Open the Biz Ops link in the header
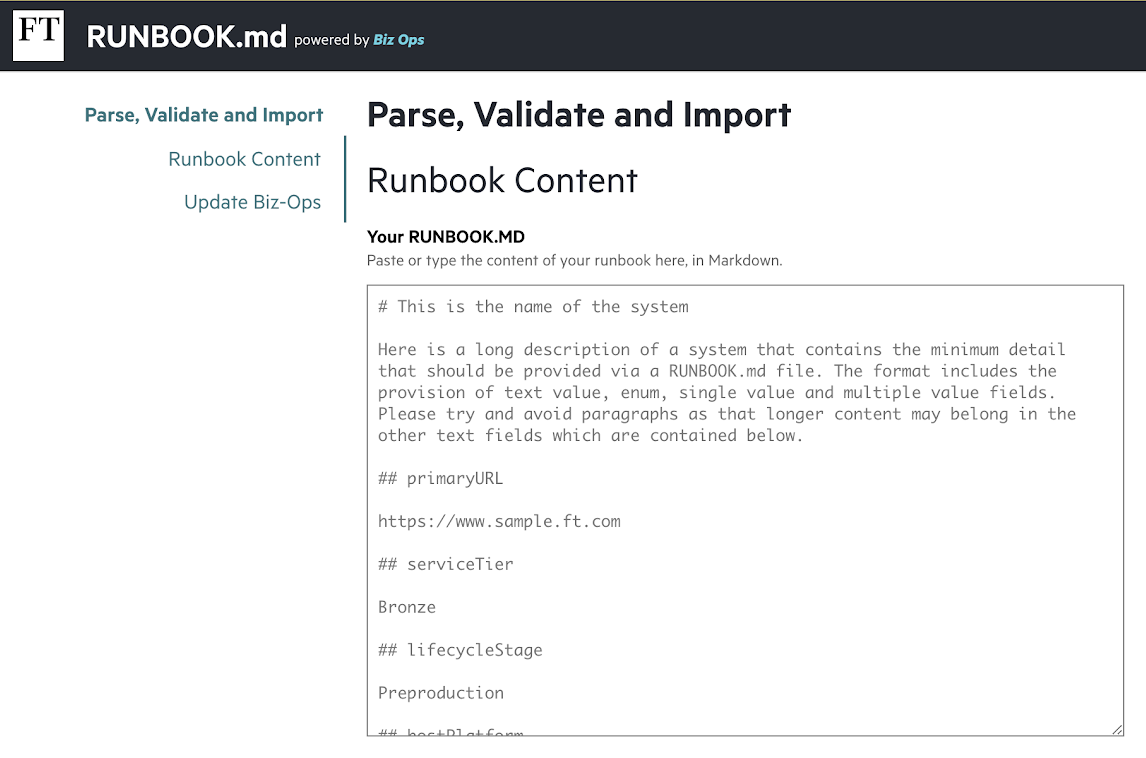Viewport: 1146px width, 758px height. pos(398,40)
